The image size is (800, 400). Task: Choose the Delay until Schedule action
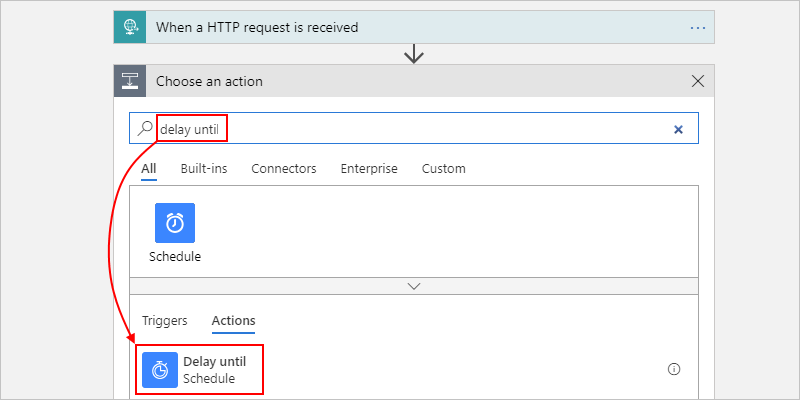coord(214,370)
